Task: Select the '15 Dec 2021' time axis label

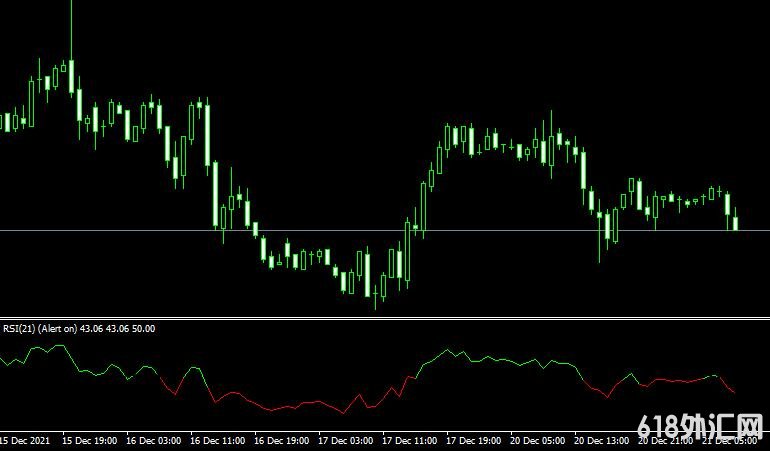Action: click(25, 441)
